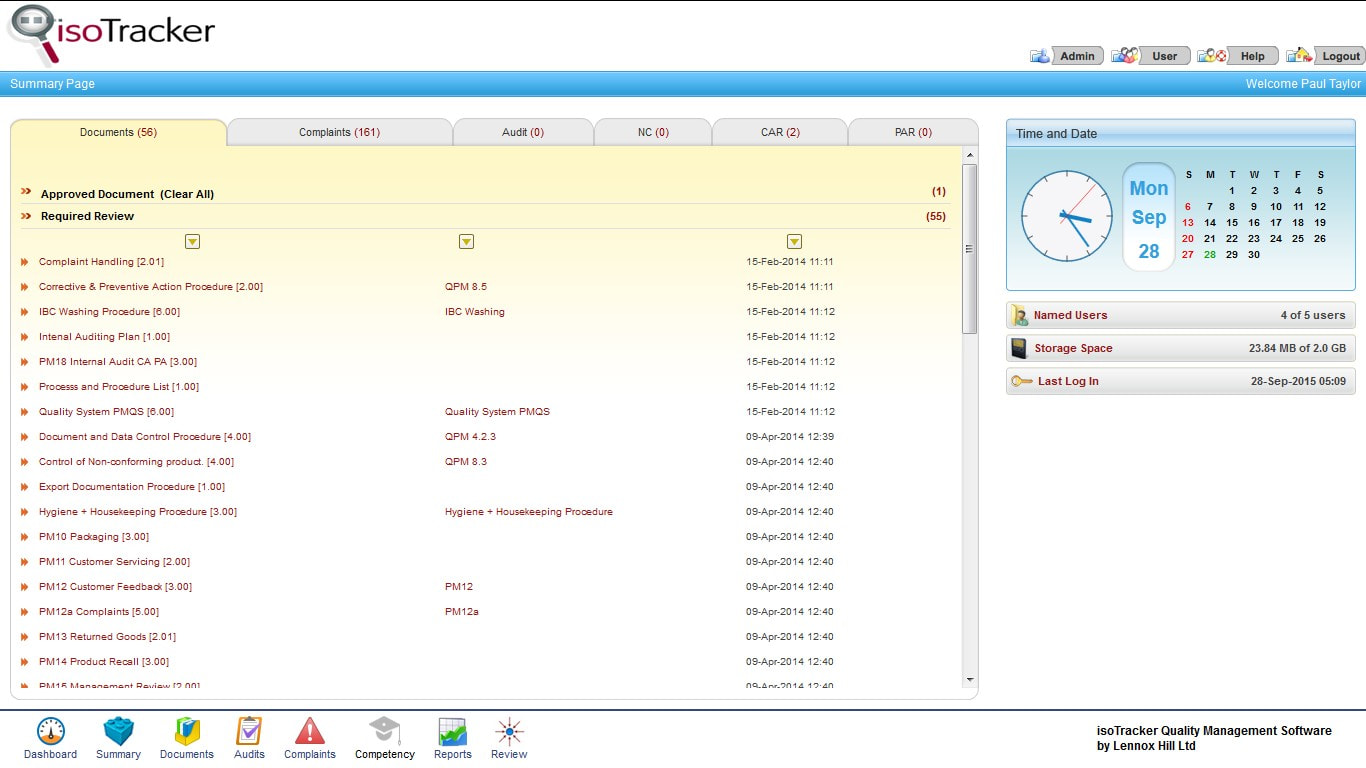This screenshot has width=1366, height=768.
Task: Open the first column filter dropdown arrow
Action: click(x=193, y=242)
